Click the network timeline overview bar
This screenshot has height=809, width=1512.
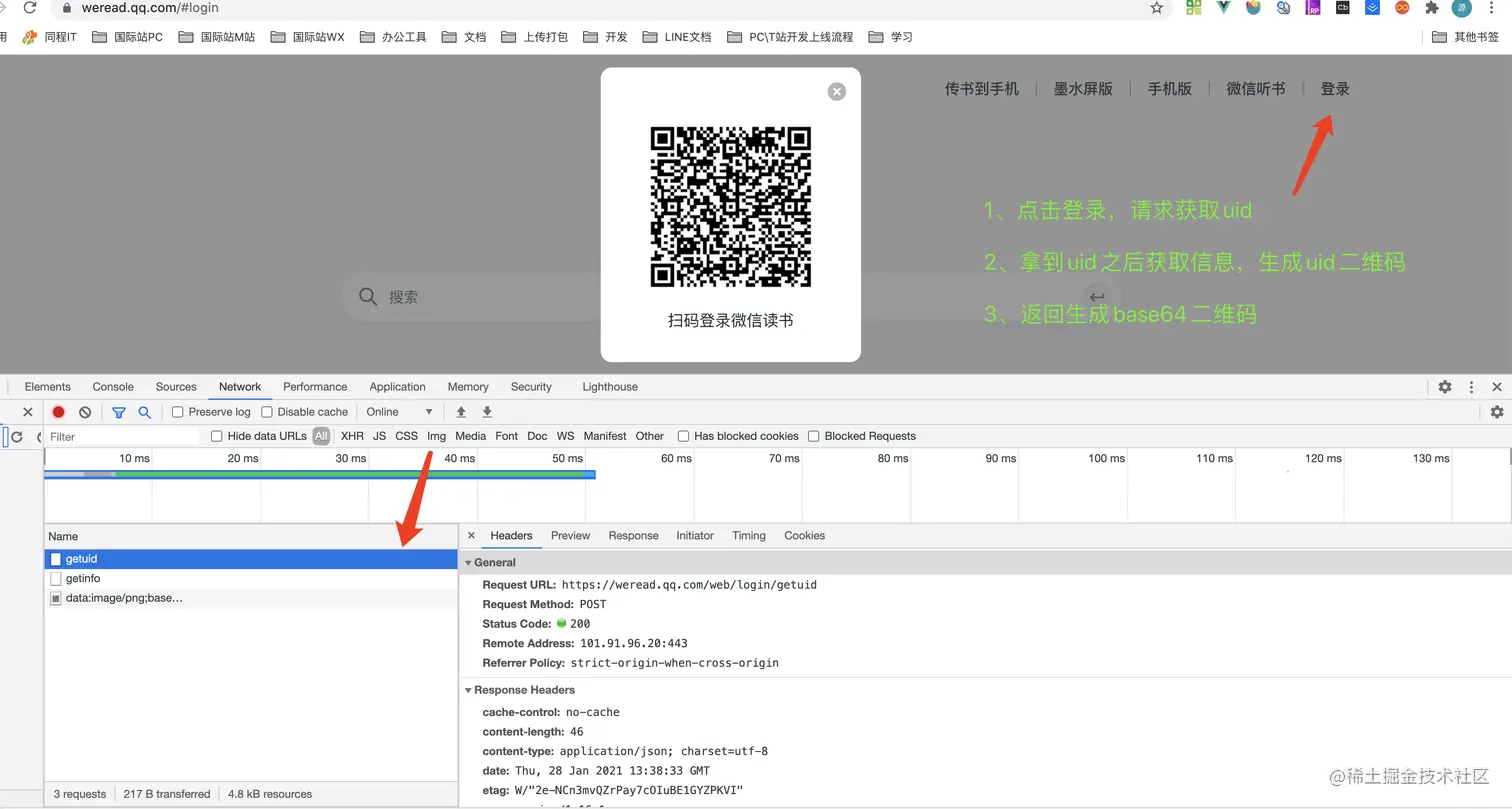point(320,474)
